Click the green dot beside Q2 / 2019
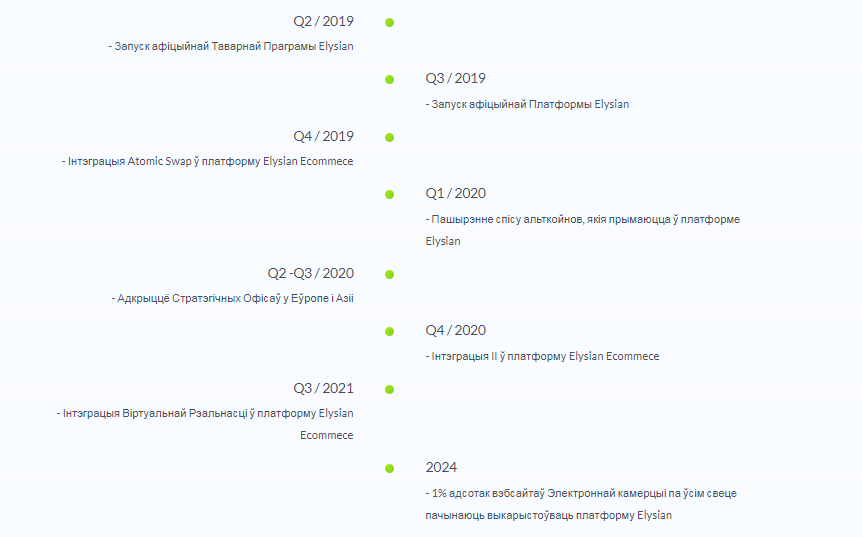Screen dimensions: 862x537 tap(389, 23)
